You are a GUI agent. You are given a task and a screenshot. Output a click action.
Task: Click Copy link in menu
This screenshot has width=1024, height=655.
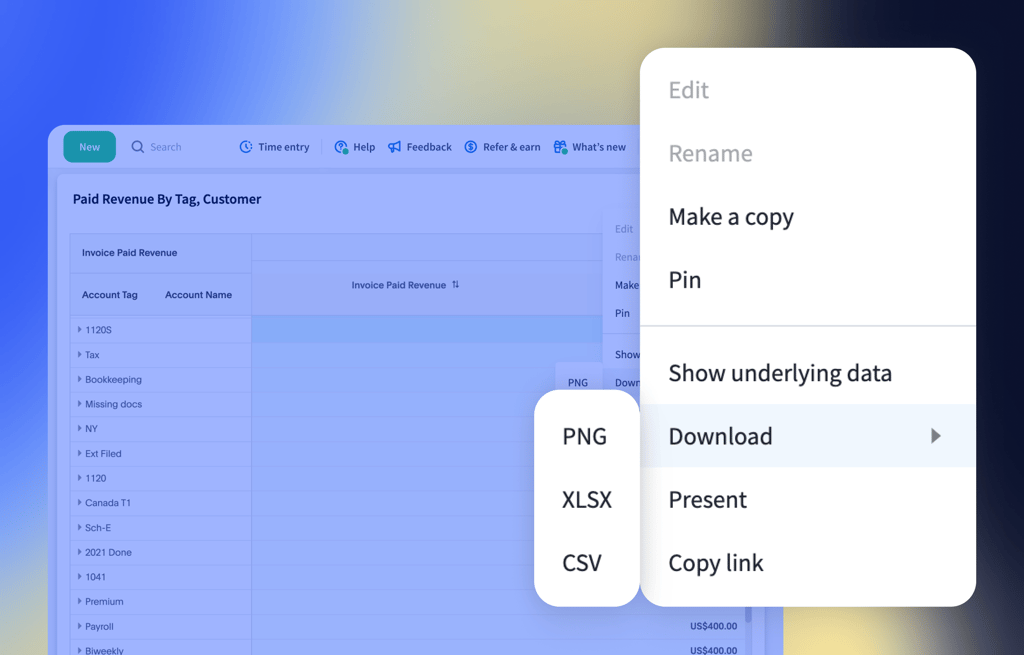[x=716, y=563]
